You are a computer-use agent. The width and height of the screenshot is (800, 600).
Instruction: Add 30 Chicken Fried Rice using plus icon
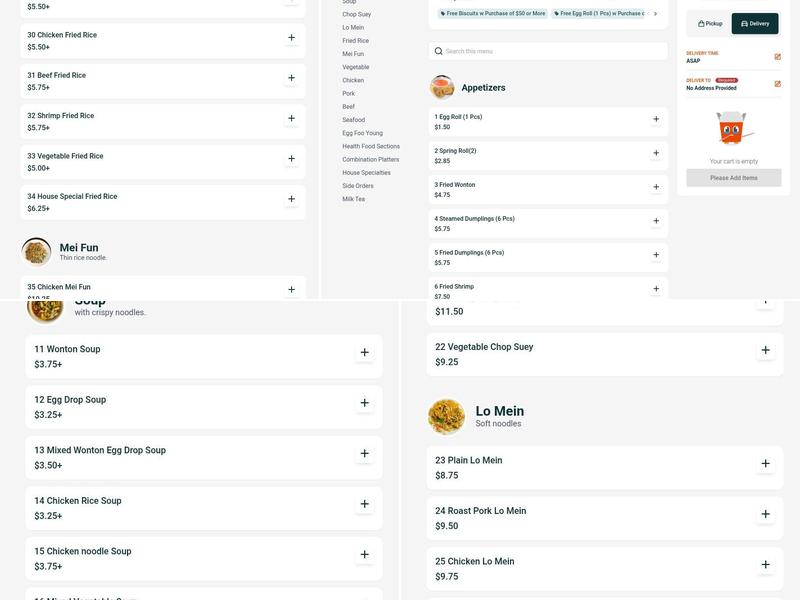coord(291,38)
